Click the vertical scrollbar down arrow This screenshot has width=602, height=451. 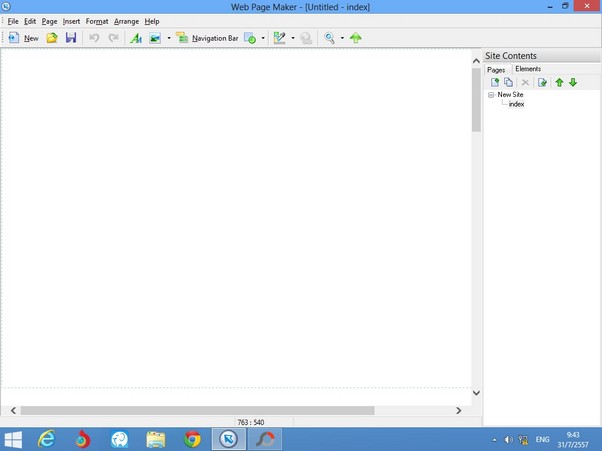point(476,393)
